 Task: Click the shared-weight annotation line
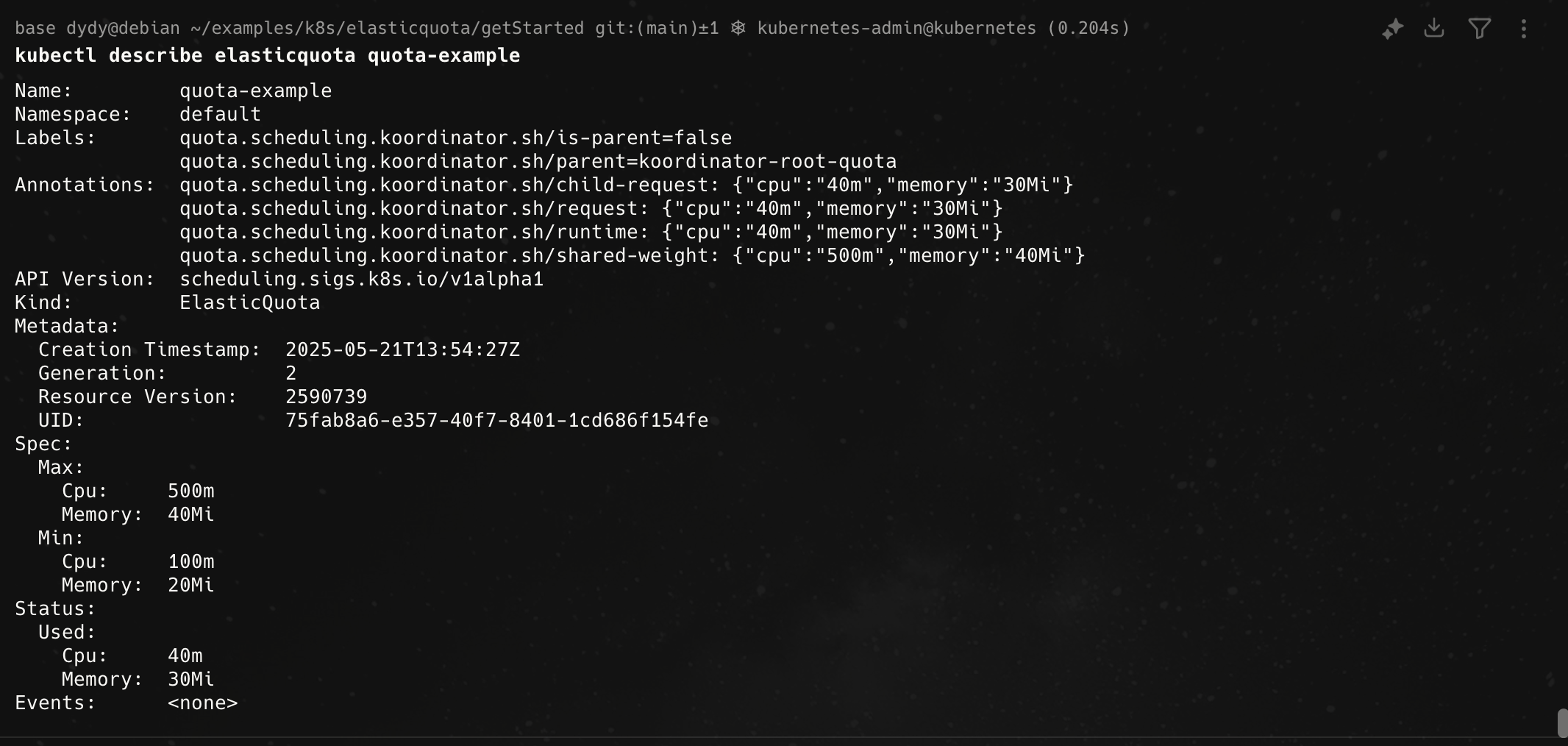click(632, 255)
